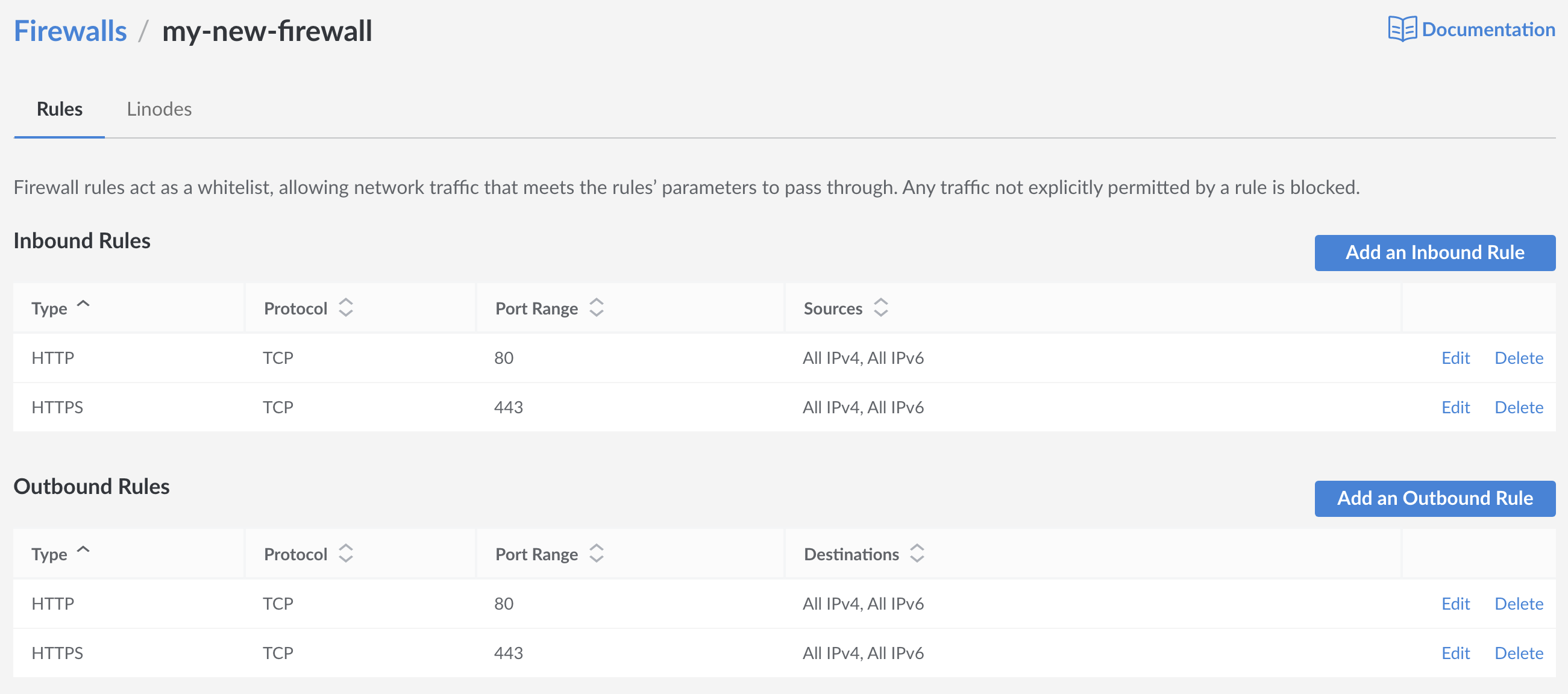Switch to the Linodes tab
1568x694 pixels.
159,110
